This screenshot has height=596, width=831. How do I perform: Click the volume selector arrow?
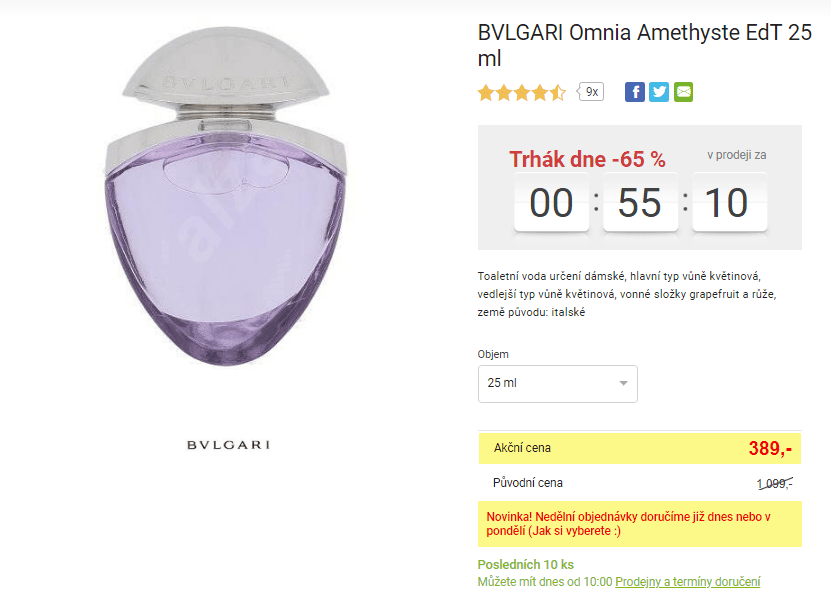(x=625, y=384)
